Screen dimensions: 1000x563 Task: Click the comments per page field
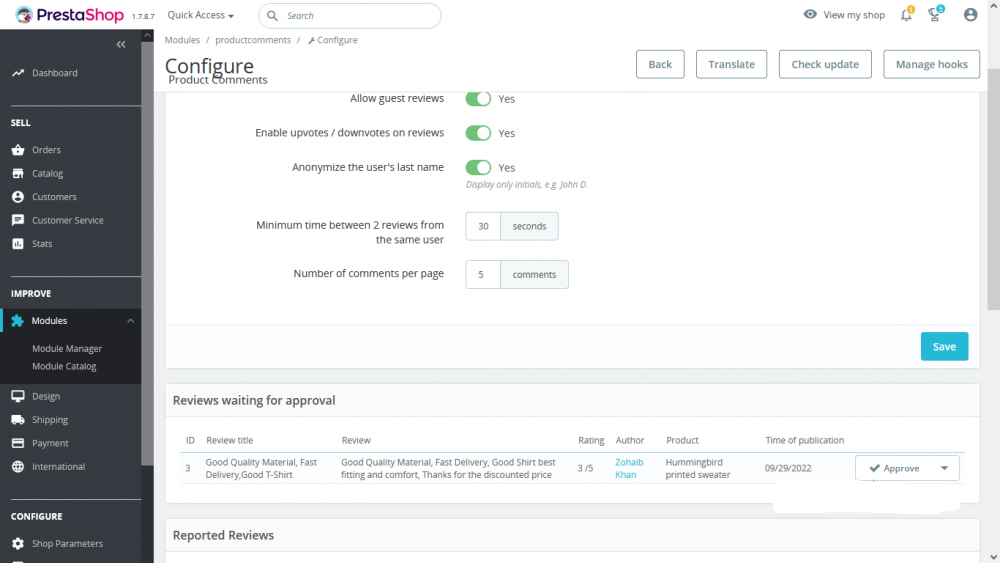click(x=483, y=274)
